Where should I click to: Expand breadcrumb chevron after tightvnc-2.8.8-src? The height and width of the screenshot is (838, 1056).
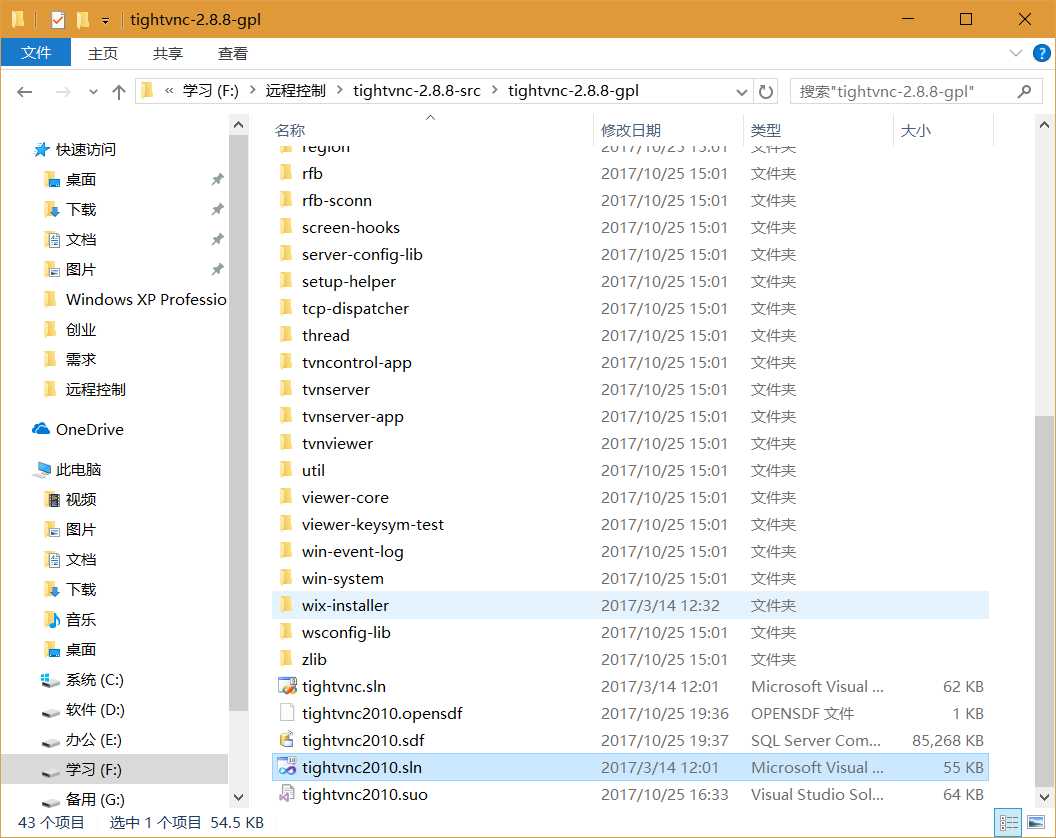[x=494, y=90]
